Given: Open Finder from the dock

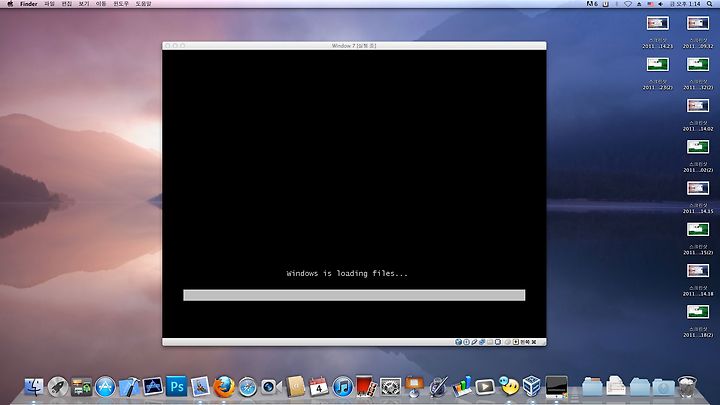Looking at the screenshot, I should coord(34,387).
